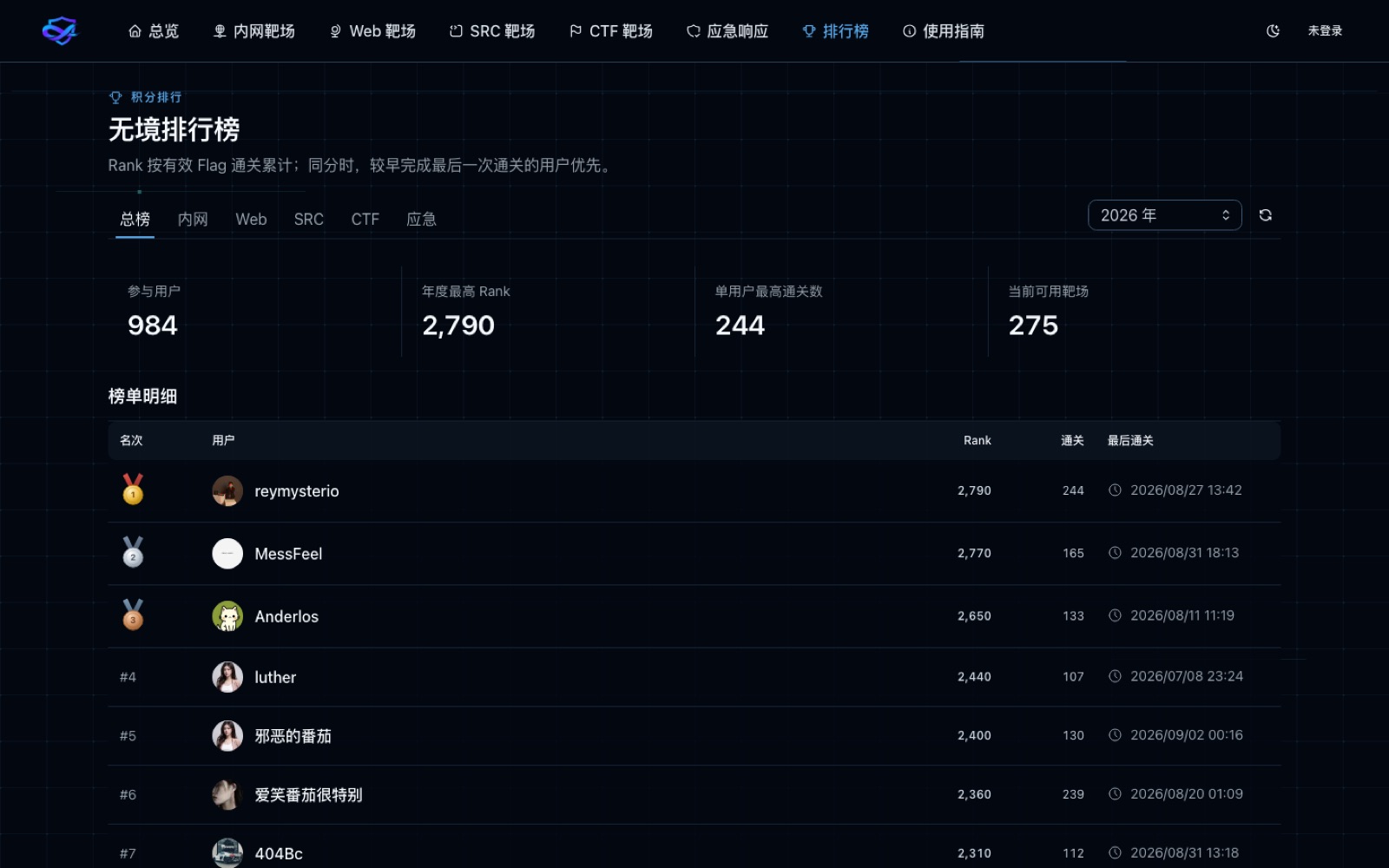
Task: Click the clock icon beside 2026/08/27 13:42
Action: tap(1115, 490)
